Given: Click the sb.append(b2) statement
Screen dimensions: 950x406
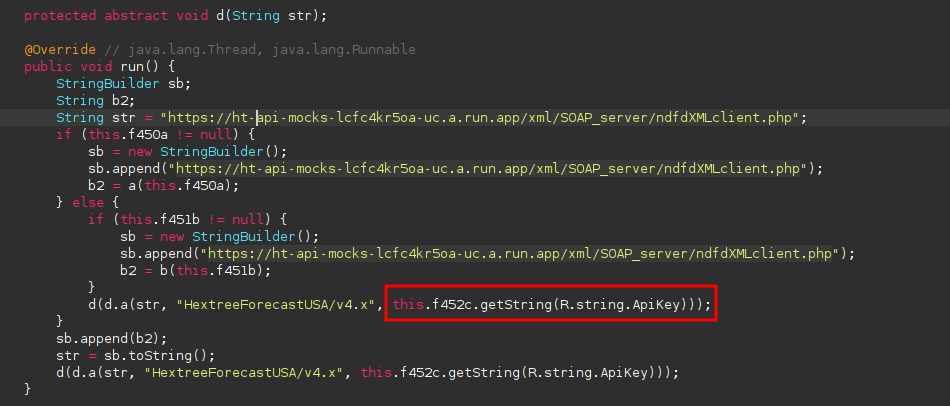Looking at the screenshot, I should pos(112,338).
